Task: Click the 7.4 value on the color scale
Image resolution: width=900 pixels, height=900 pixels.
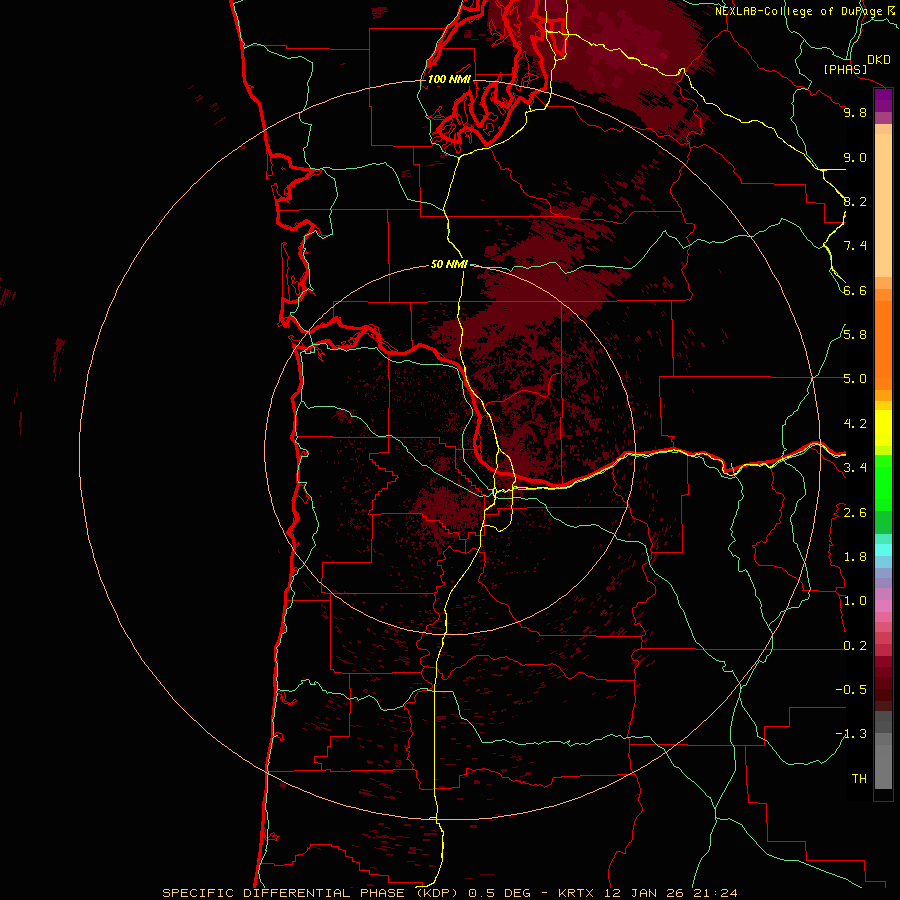Action: point(855,246)
